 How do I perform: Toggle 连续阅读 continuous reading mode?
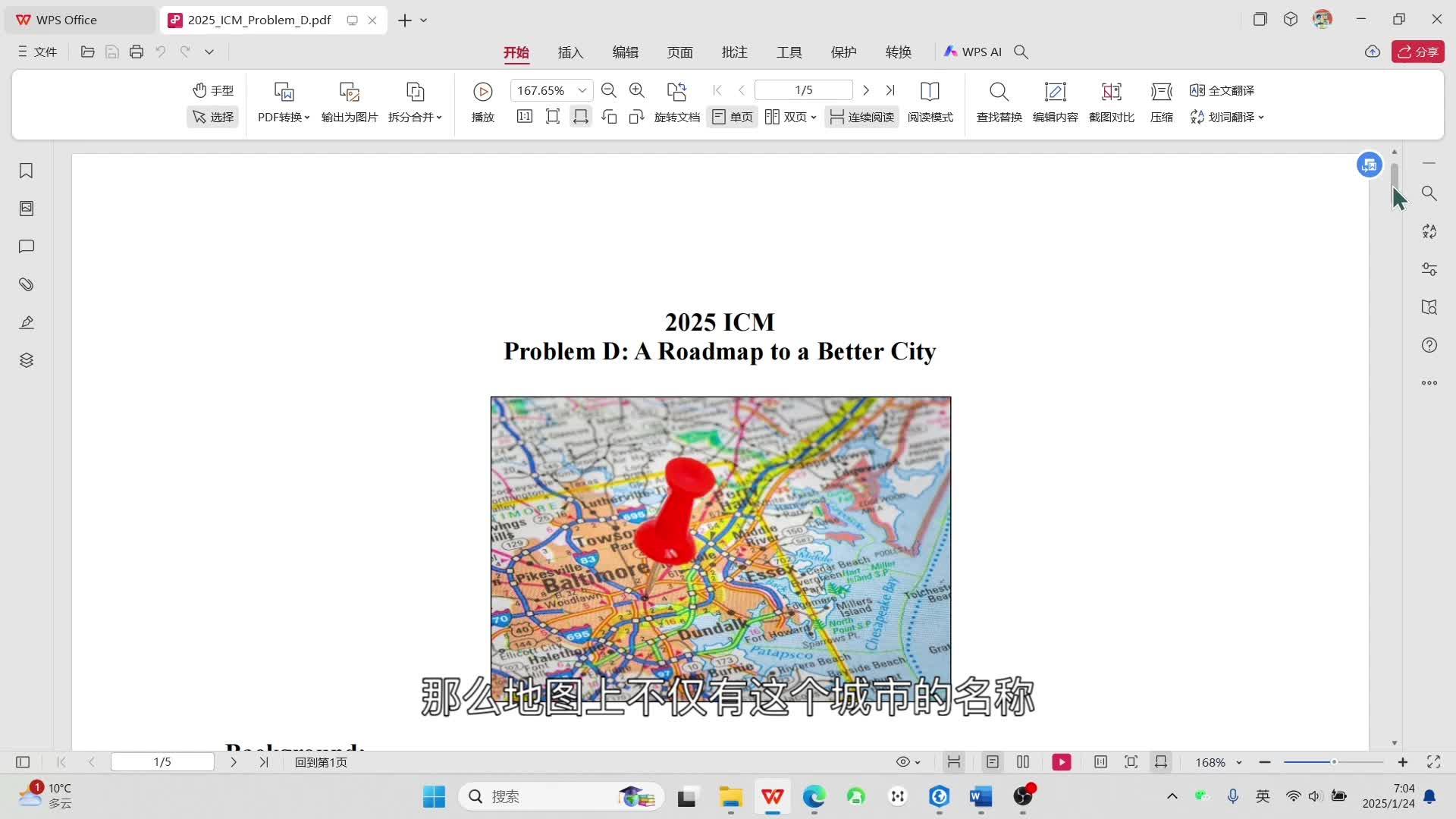tap(861, 117)
